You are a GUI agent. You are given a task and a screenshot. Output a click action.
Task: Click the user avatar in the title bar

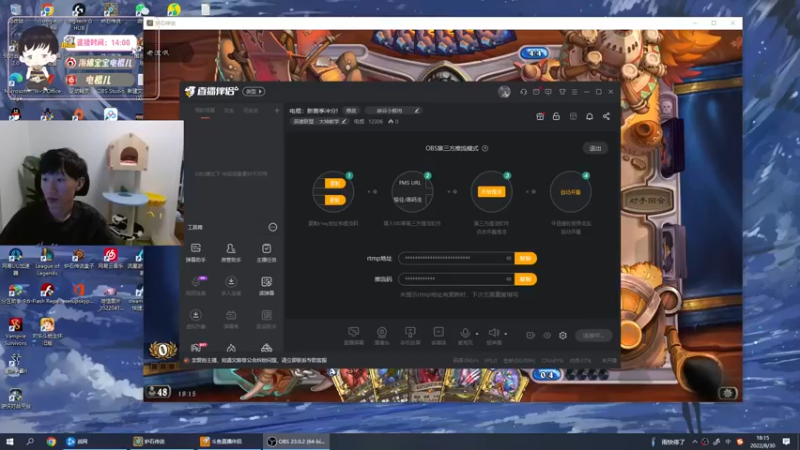(504, 92)
